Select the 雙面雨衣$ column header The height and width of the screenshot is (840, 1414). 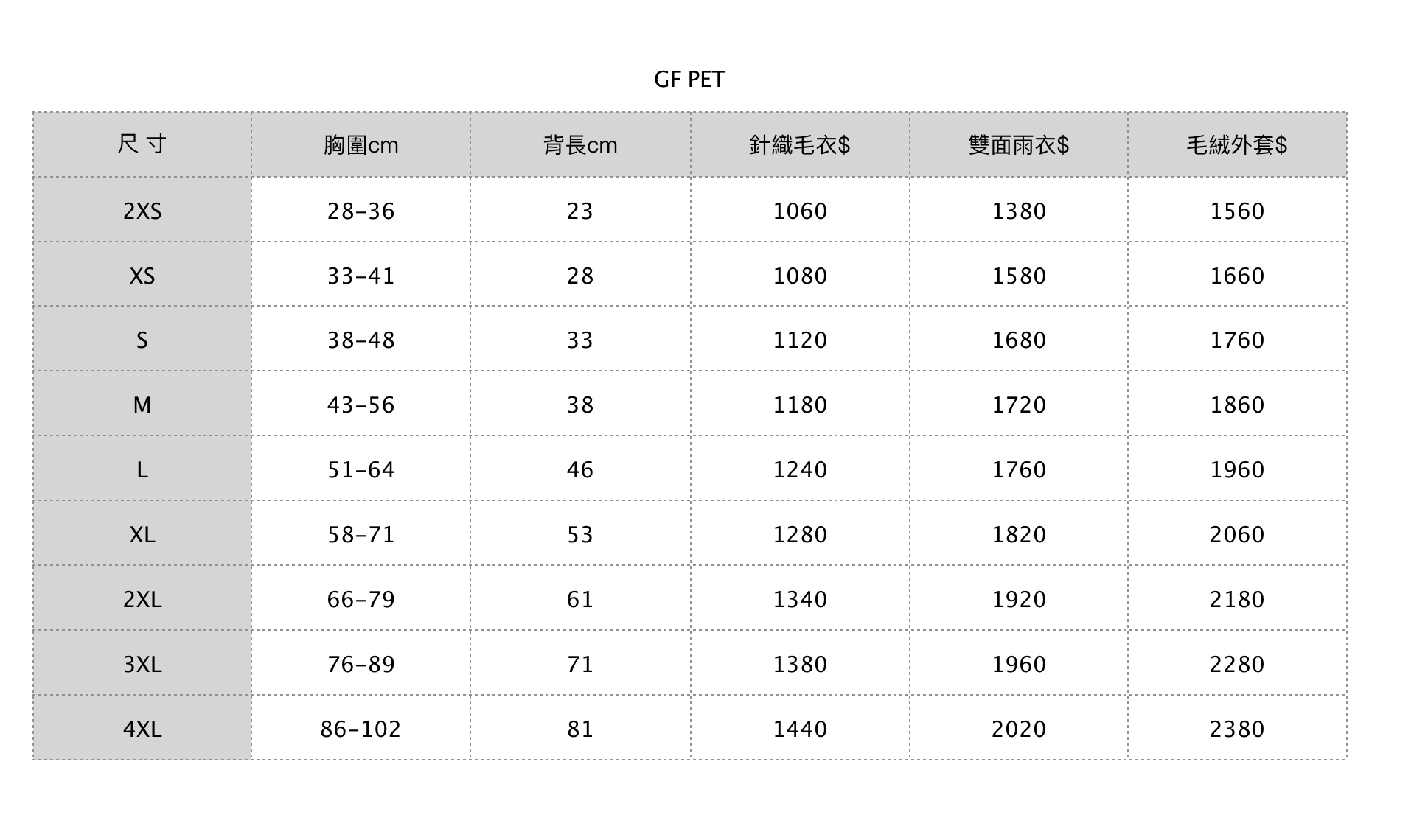coord(1018,145)
